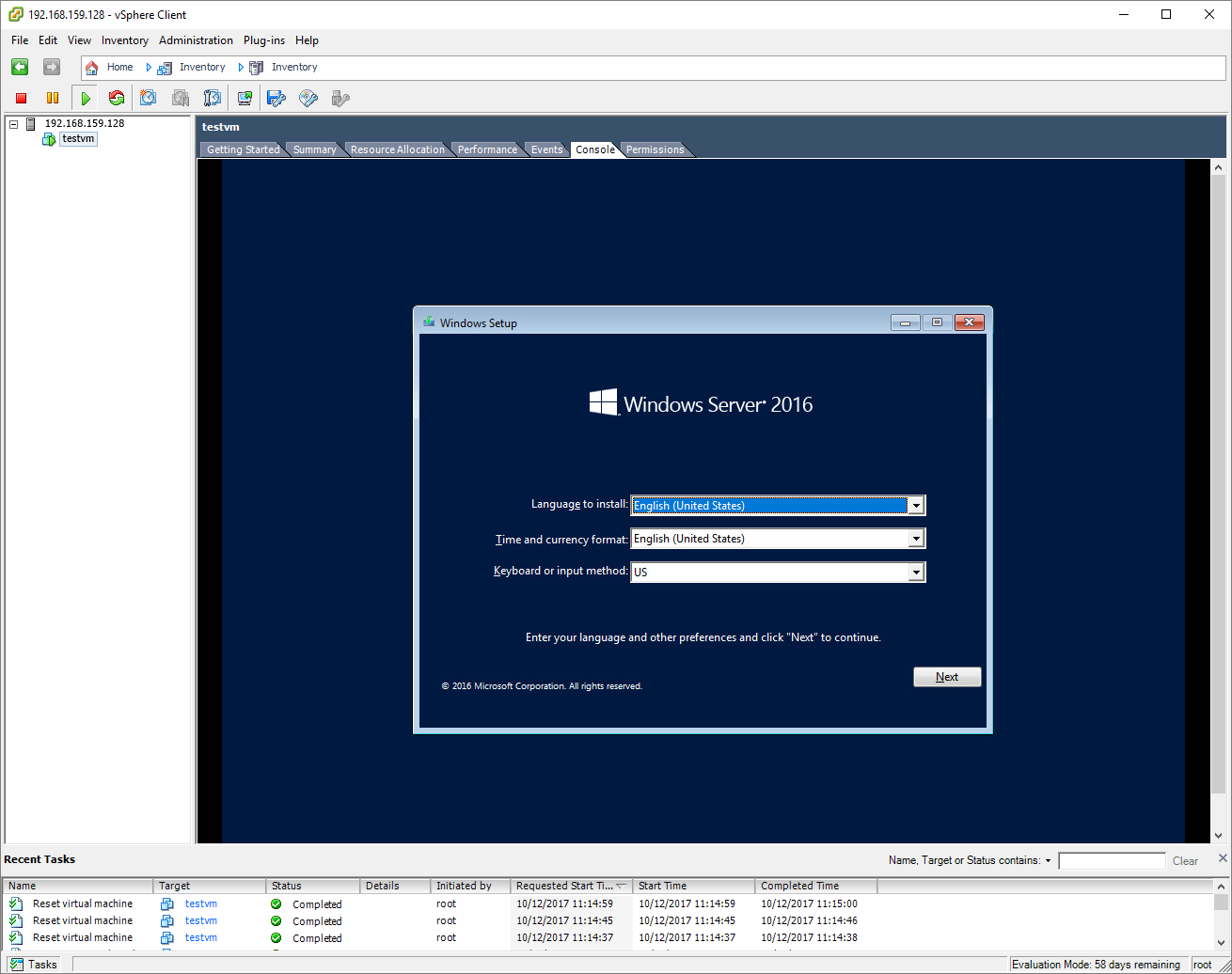Click Next in Windows Setup
The width and height of the screenshot is (1232, 974).
pos(947,677)
